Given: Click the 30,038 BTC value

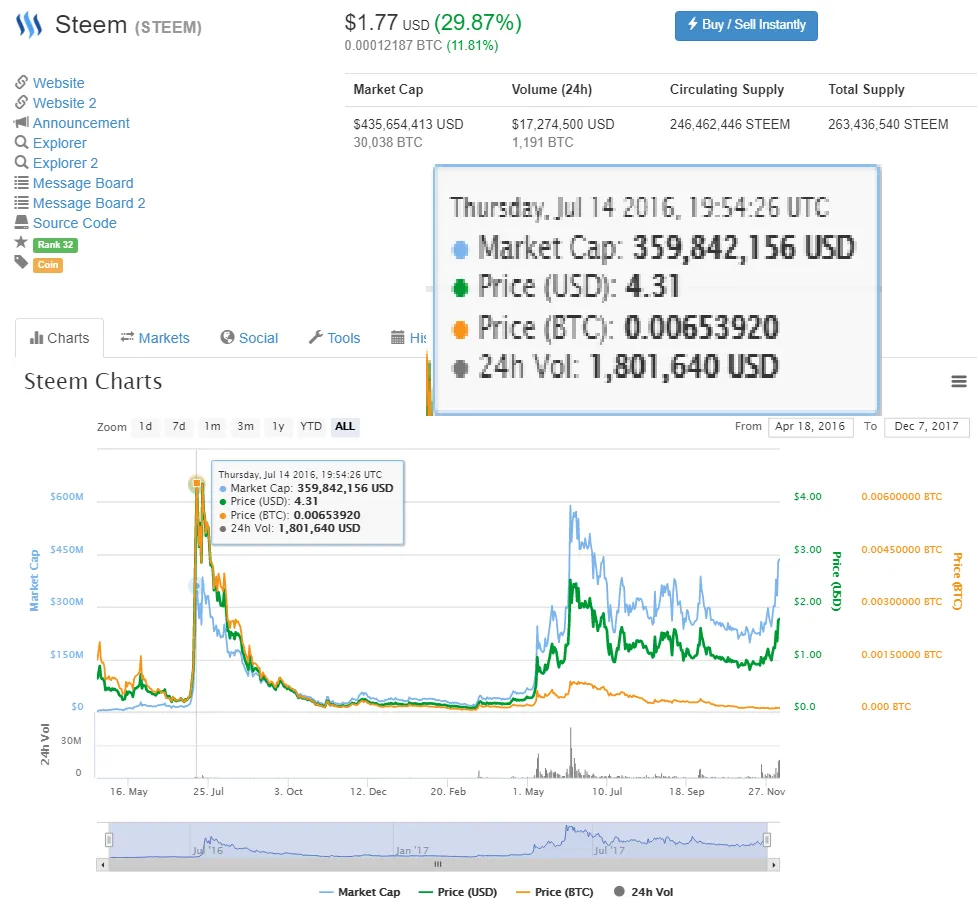Looking at the screenshot, I should (x=388, y=143).
